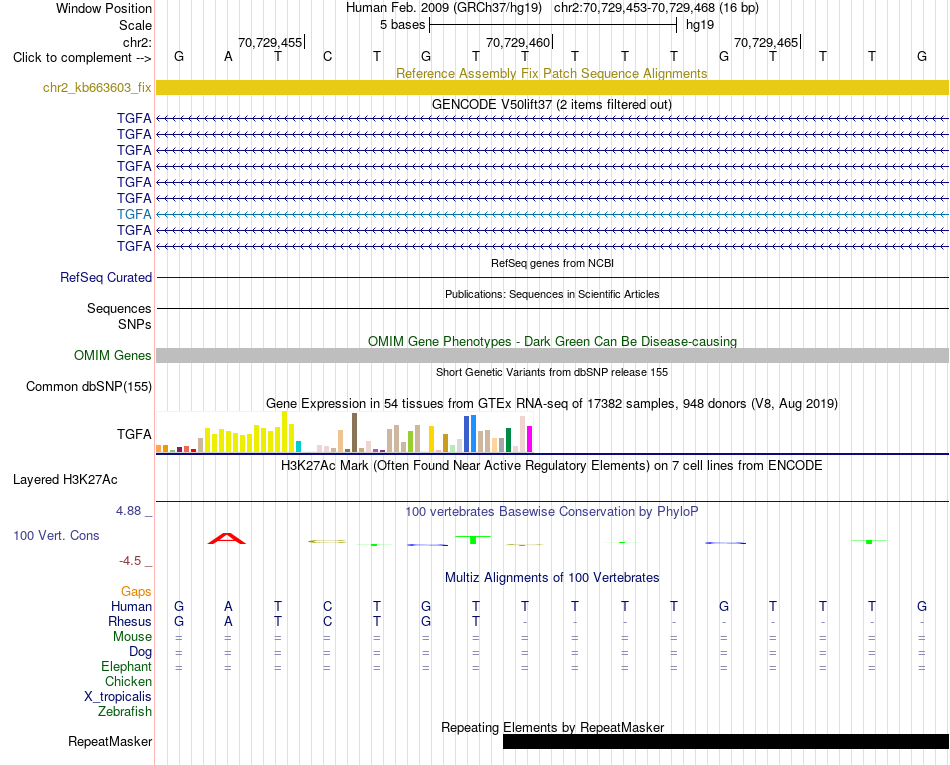
Task: Click the -4.5 lower scale value
Action: (x=130, y=561)
